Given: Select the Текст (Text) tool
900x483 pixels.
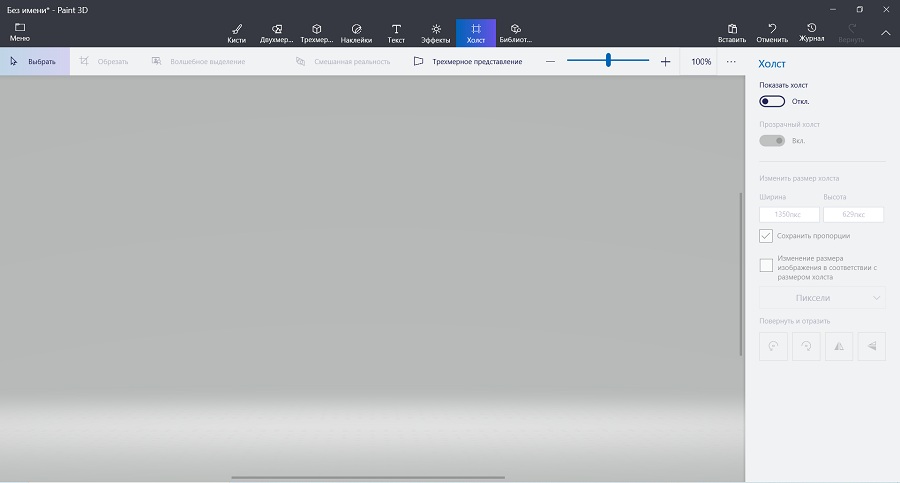Looking at the screenshot, I should point(396,33).
